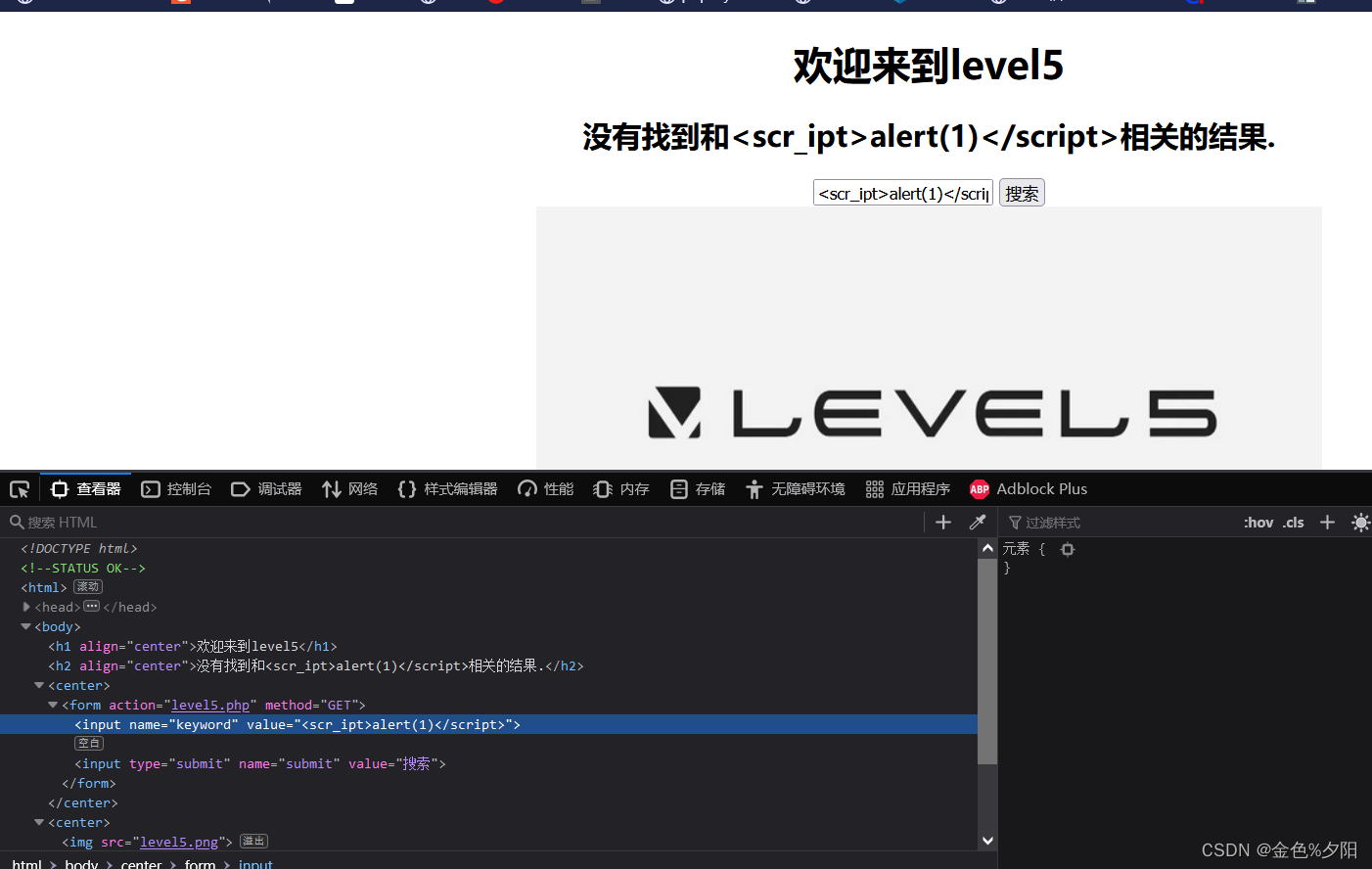1372x869 pixels.
Task: Click the plus icon to create new node
Action: (x=943, y=523)
